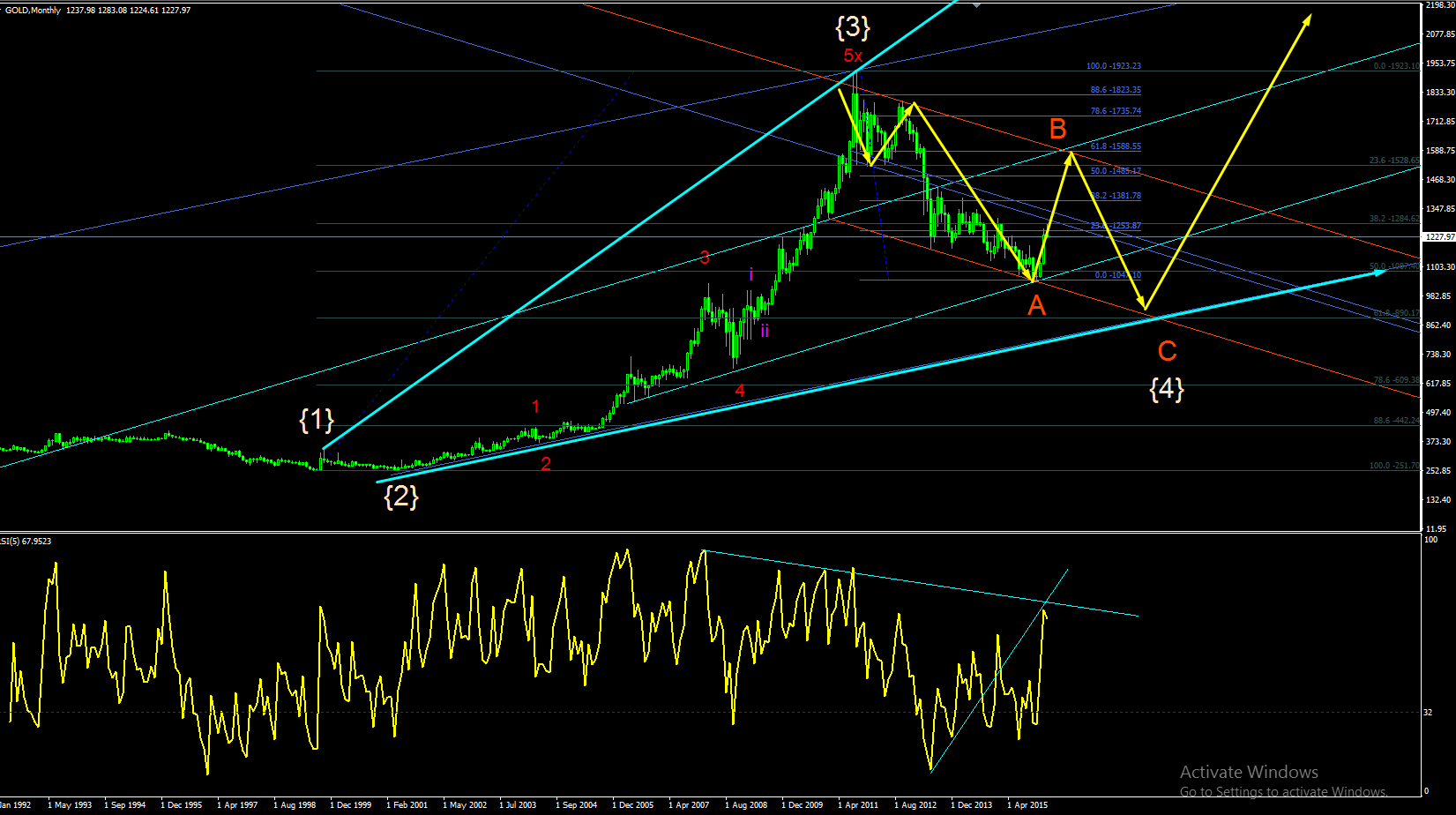This screenshot has height=815, width=1456.
Task: Click 1468.30 on the price axis
Action: click(x=1439, y=180)
